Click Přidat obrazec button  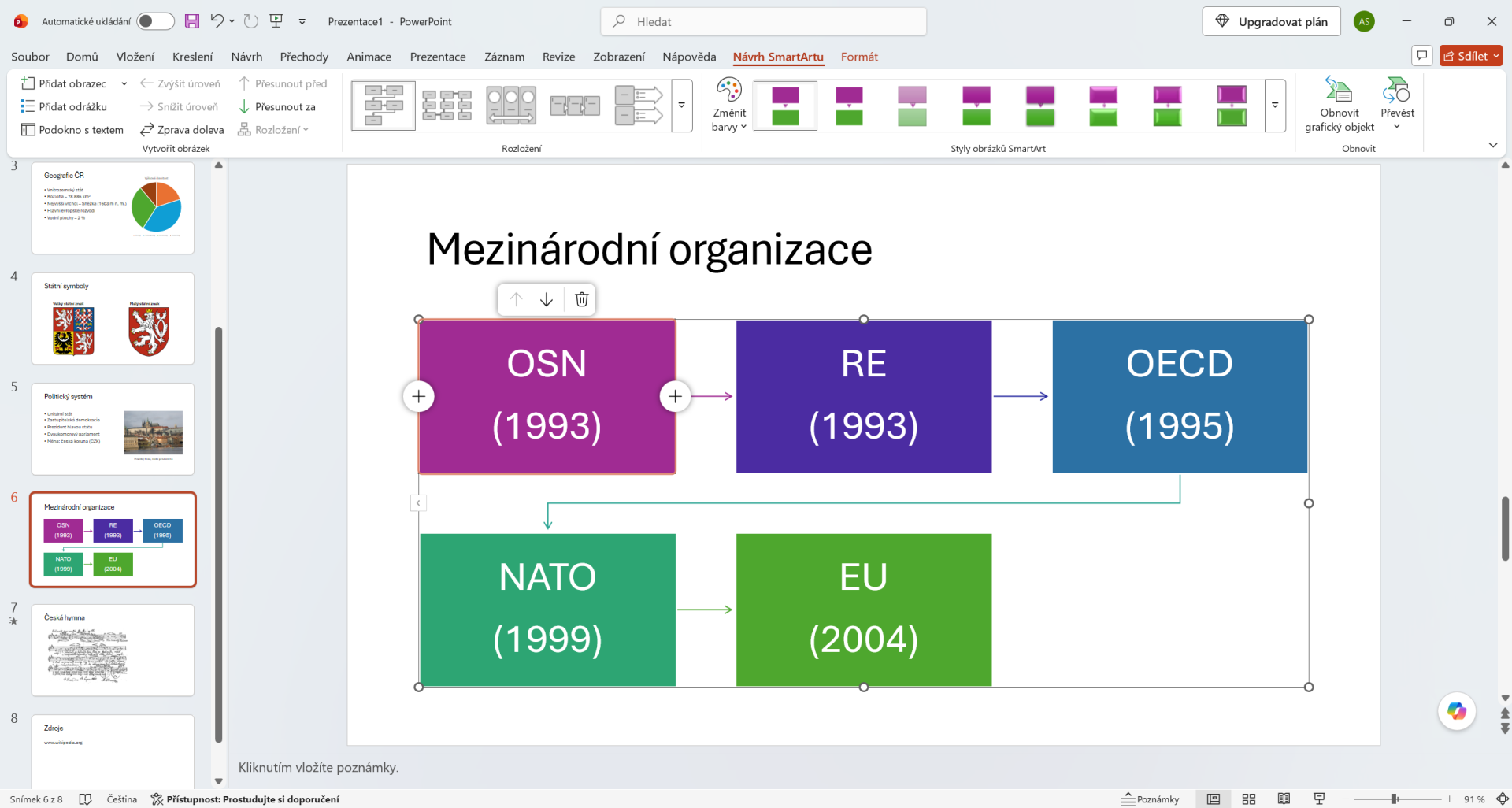click(64, 83)
